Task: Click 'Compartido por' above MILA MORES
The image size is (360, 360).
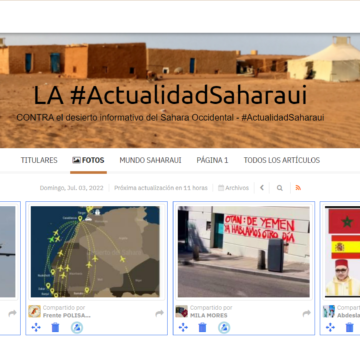Action: coord(211,308)
